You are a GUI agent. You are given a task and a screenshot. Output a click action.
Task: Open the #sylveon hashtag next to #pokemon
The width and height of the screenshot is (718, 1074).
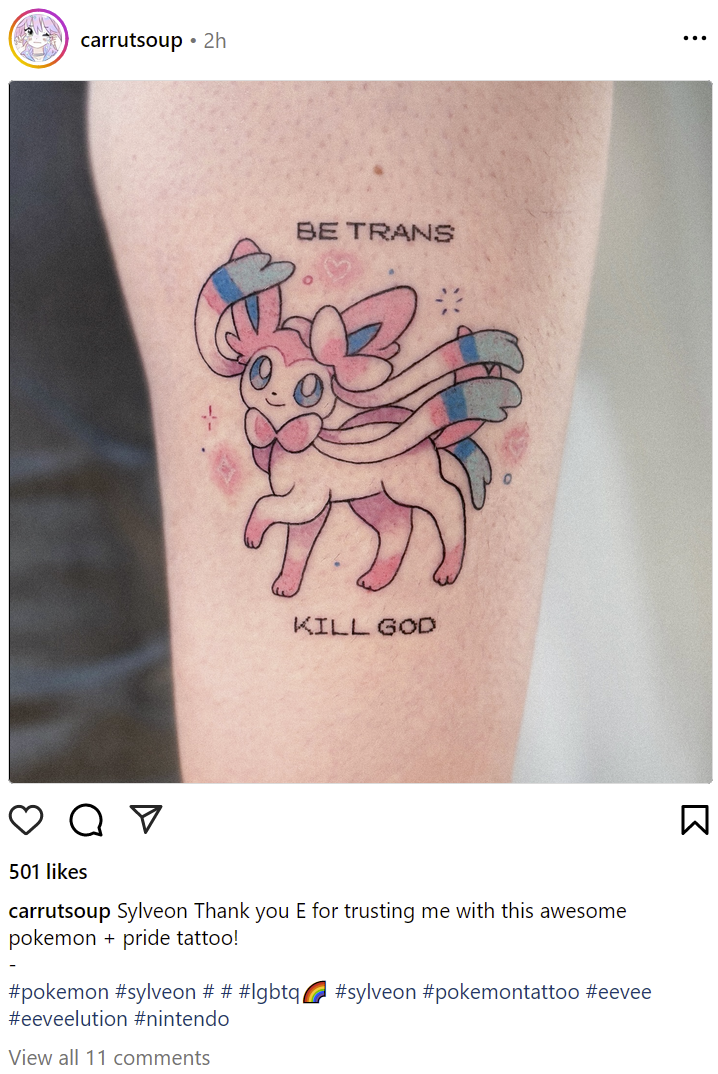pyautogui.click(x=156, y=992)
